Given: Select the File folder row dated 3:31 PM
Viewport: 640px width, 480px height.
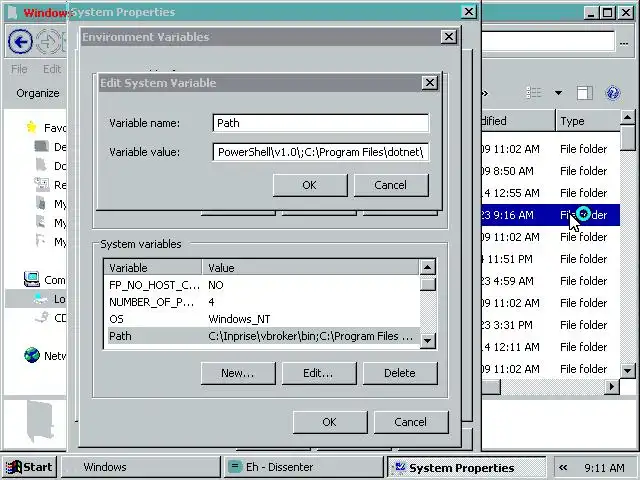Looking at the screenshot, I should point(551,325).
